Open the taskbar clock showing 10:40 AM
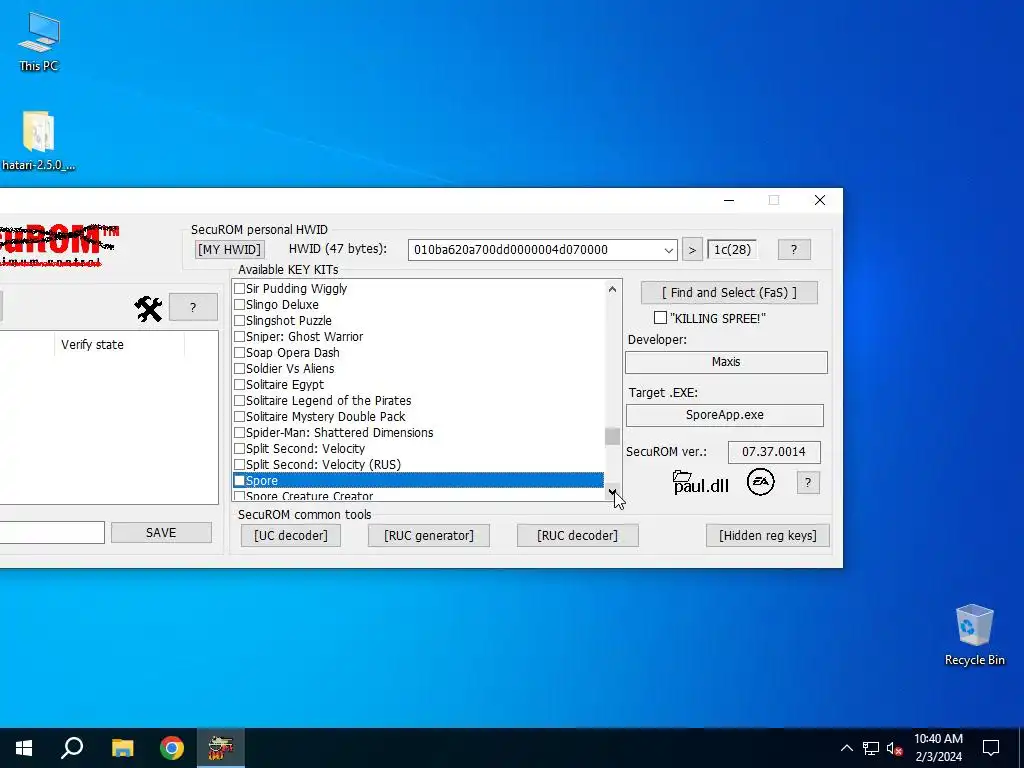Viewport: 1024px width, 768px height. click(938, 748)
